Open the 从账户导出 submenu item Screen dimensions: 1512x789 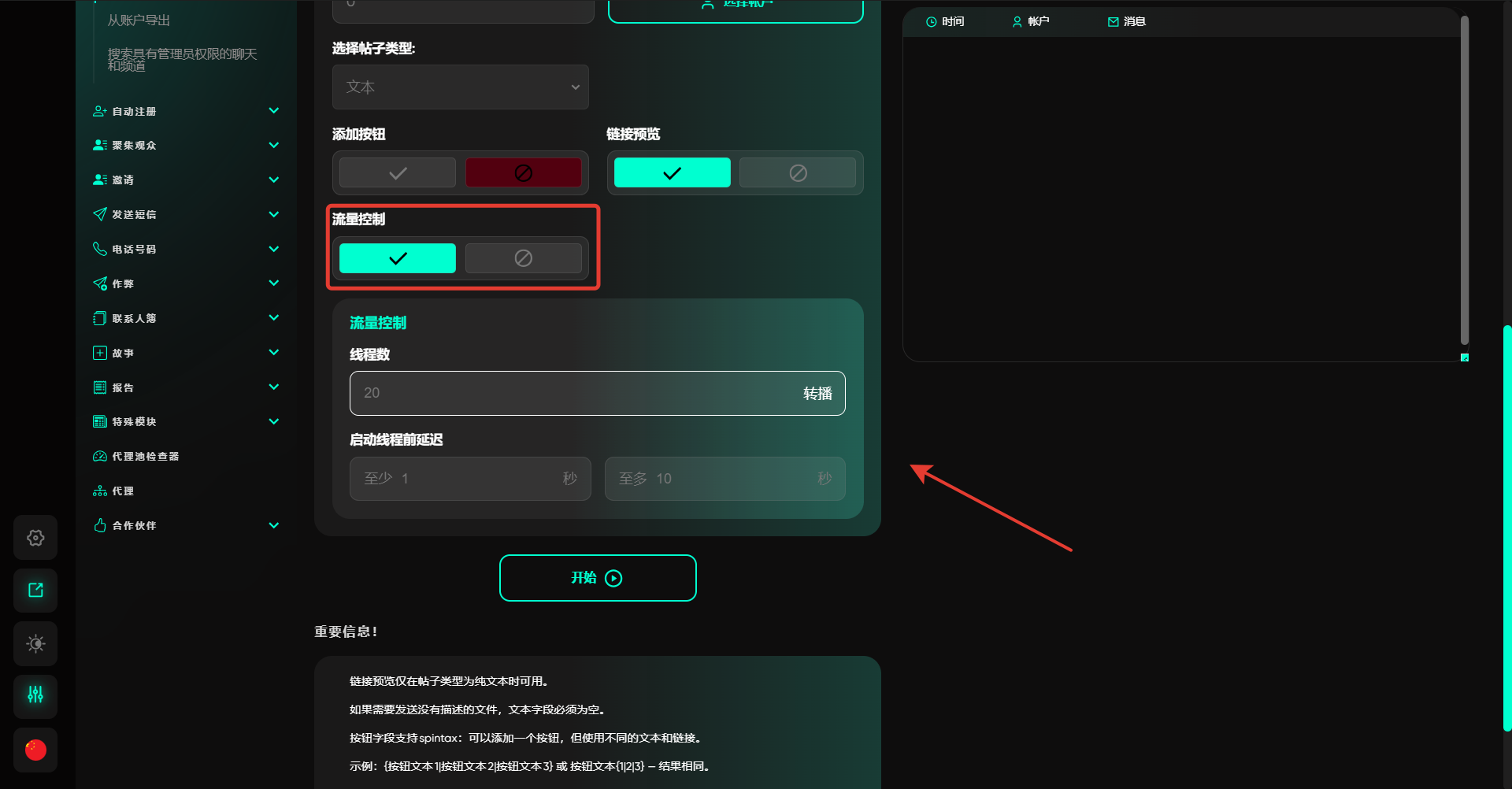139,20
